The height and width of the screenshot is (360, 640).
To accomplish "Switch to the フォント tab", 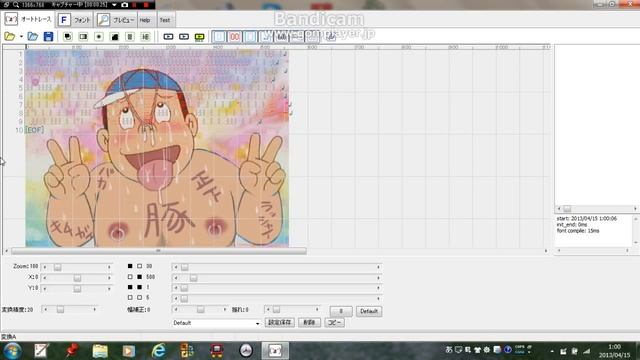I will point(74,20).
